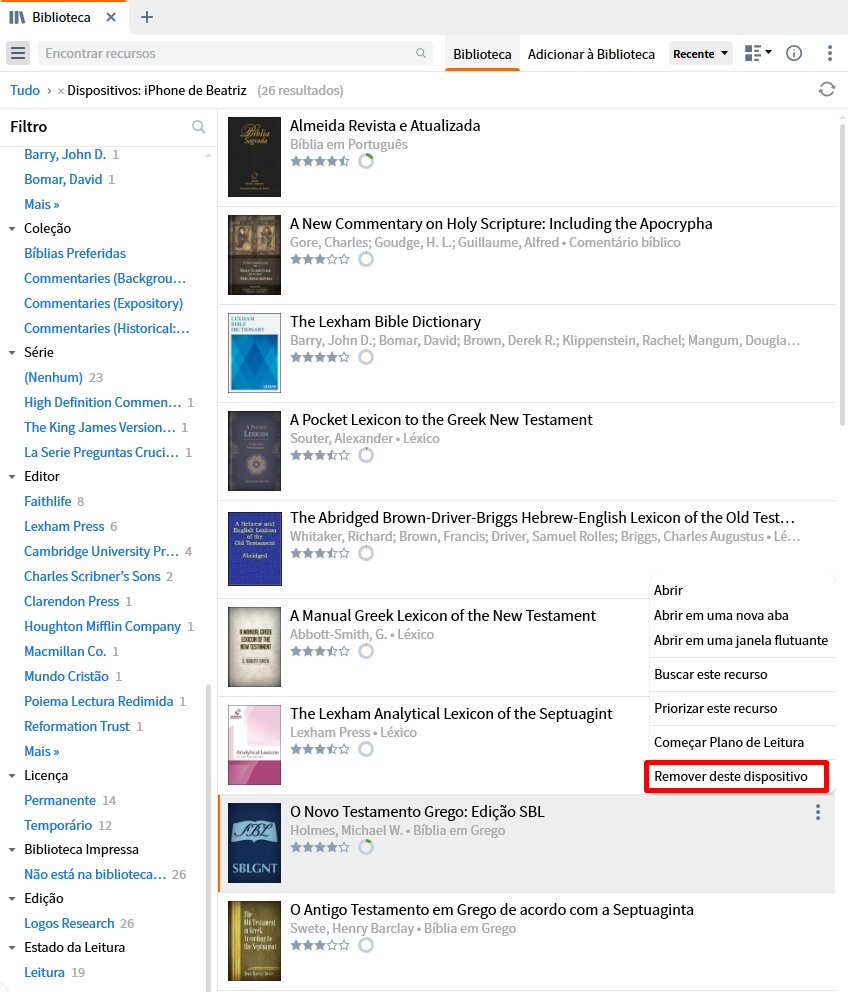848x992 pixels.
Task: Toggle status circle for A Pocket Lexicon
Action: 366,455
